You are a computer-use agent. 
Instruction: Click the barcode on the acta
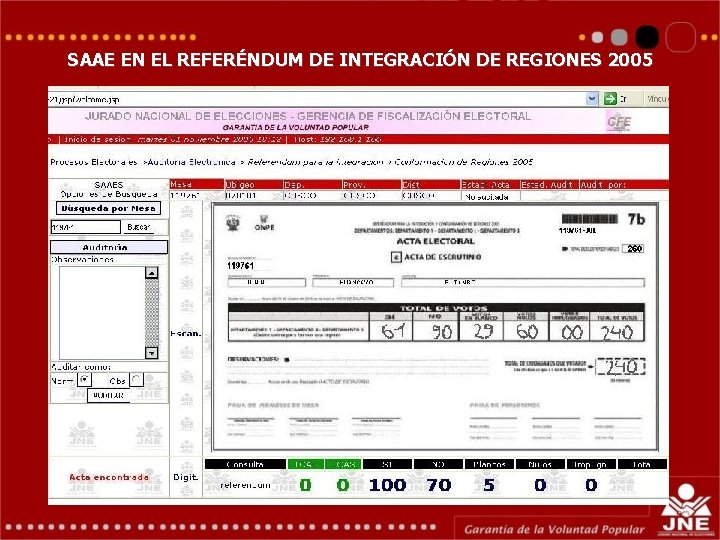point(590,219)
